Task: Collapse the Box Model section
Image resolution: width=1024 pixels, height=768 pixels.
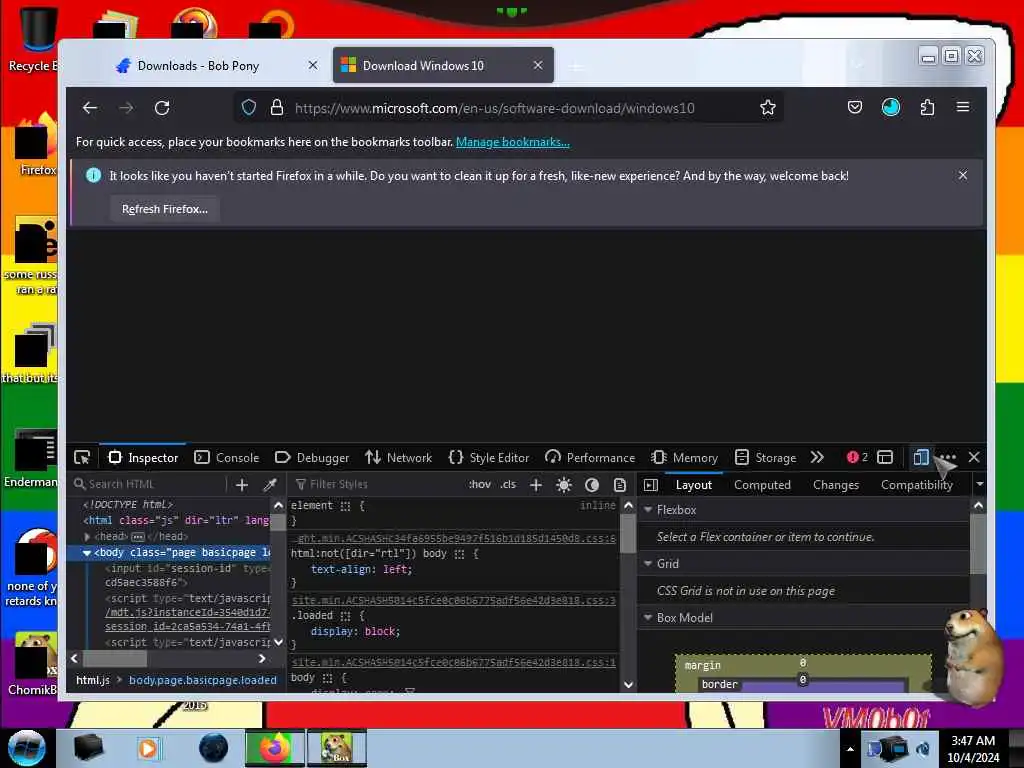Action: point(648,617)
